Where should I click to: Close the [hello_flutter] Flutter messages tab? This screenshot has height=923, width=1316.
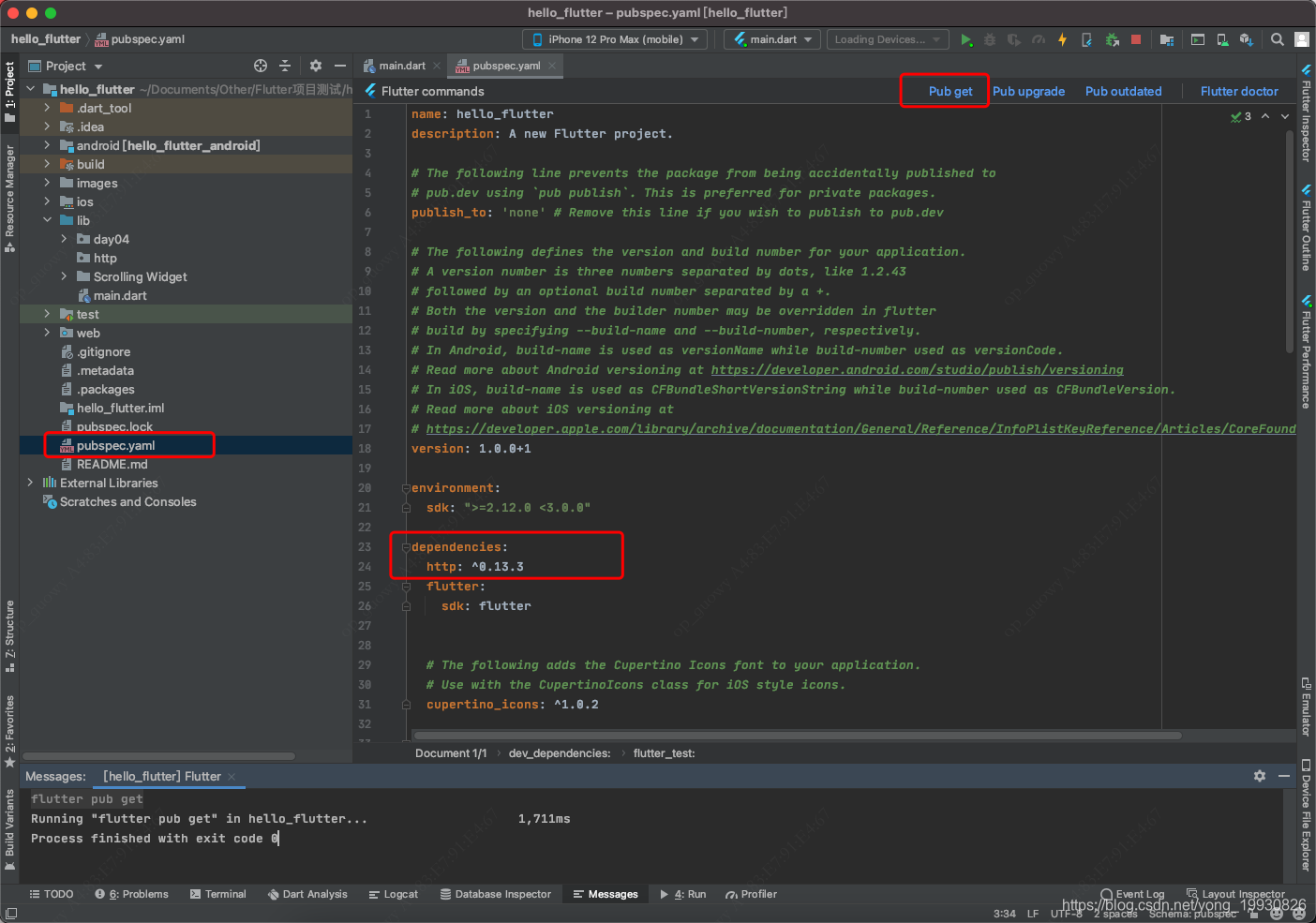coord(232,776)
